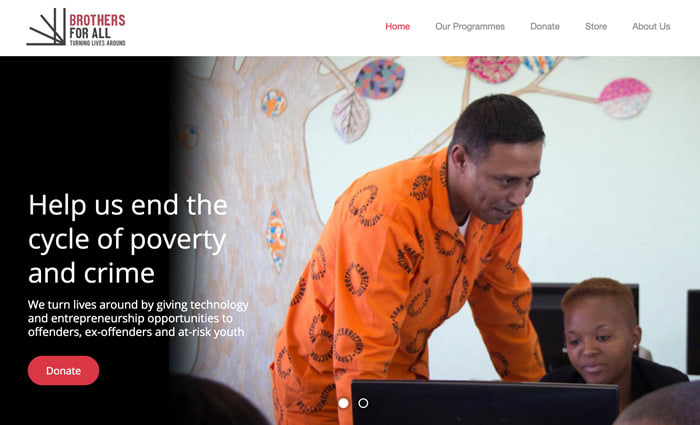Click the 'Turning Lives Around' tagline
The width and height of the screenshot is (700, 425).
pos(97,43)
